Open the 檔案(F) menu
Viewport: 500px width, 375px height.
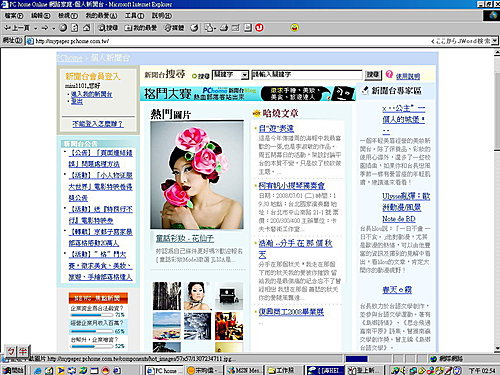(x=14, y=16)
